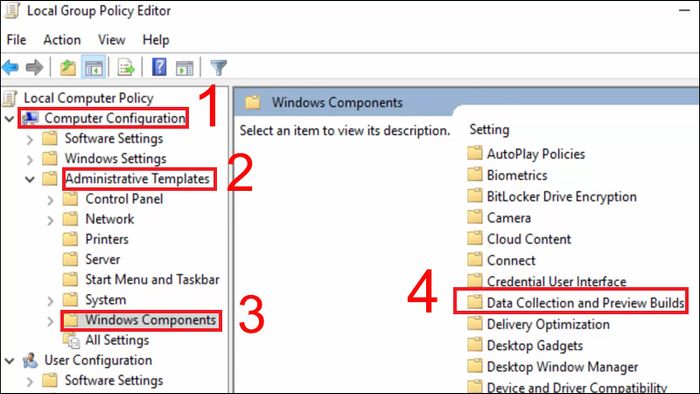The image size is (700, 394).
Task: Collapse the User Configuration node
Action: point(9,361)
